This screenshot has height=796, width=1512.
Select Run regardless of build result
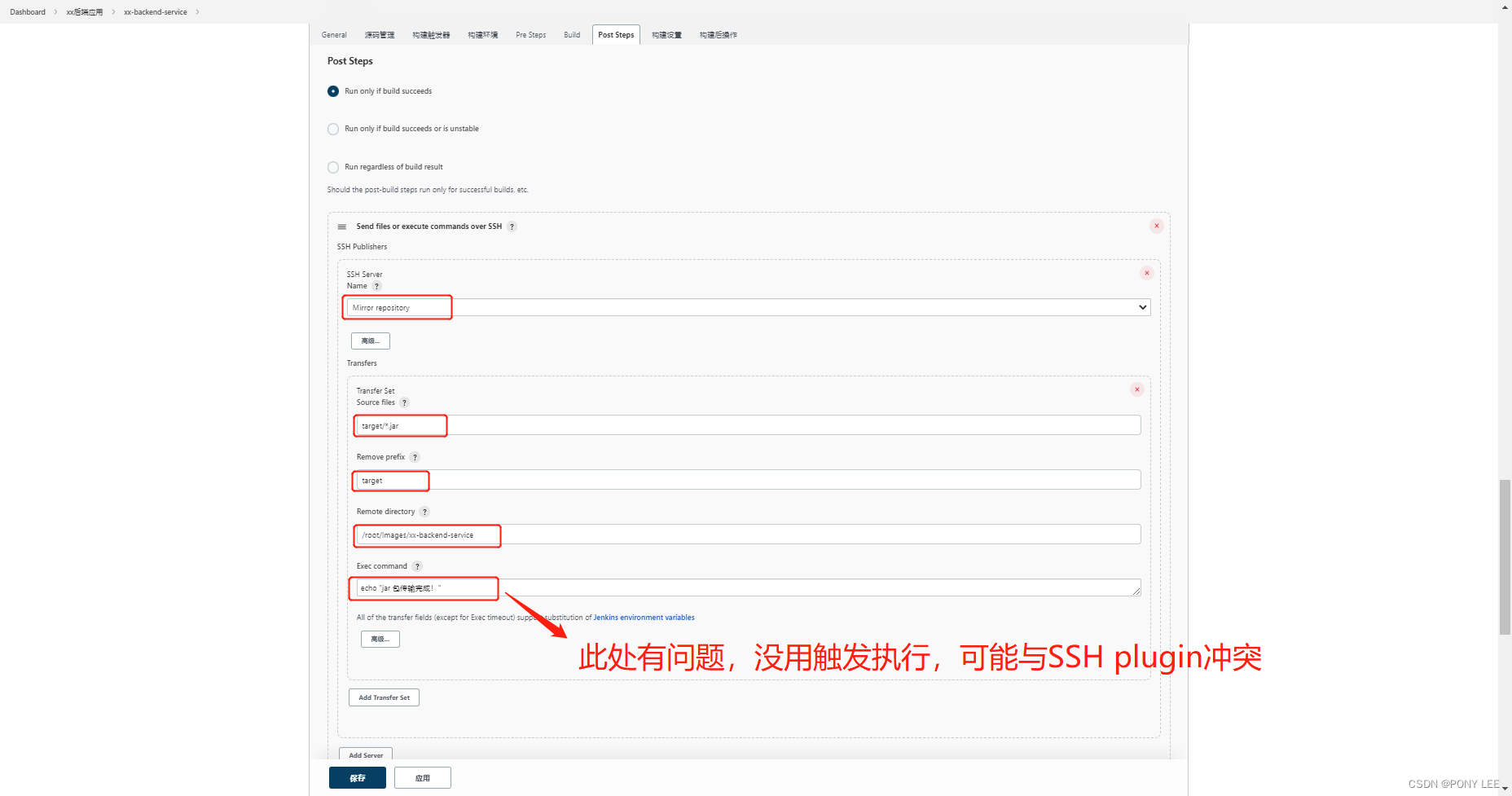tap(333, 167)
